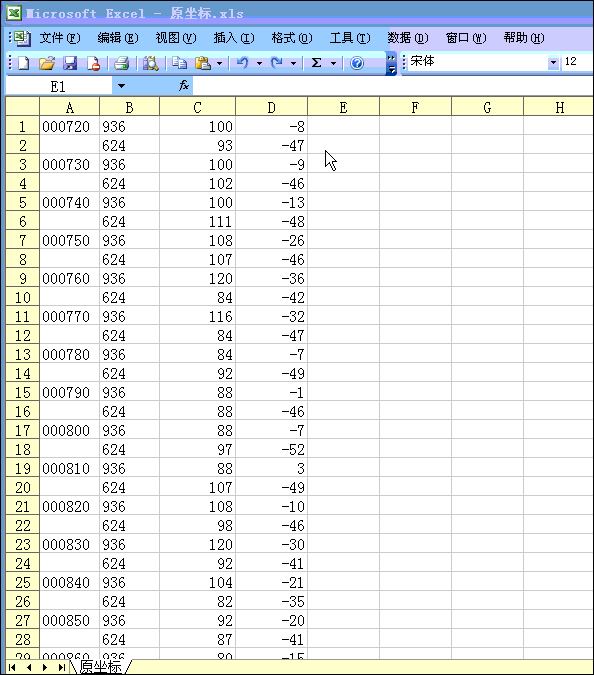Open the 格式(O) menu
The image size is (594, 675).
click(292, 38)
